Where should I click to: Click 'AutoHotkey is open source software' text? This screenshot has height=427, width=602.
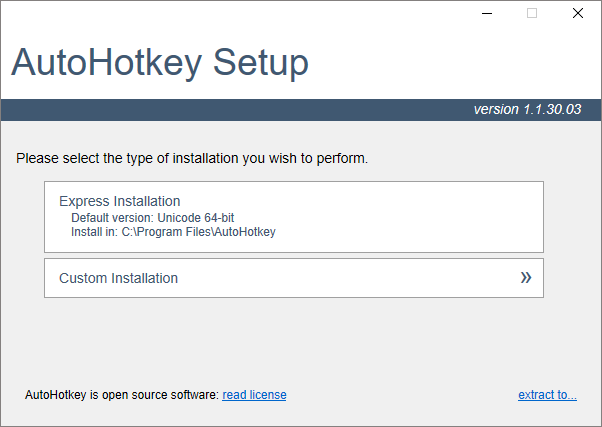click(122, 395)
